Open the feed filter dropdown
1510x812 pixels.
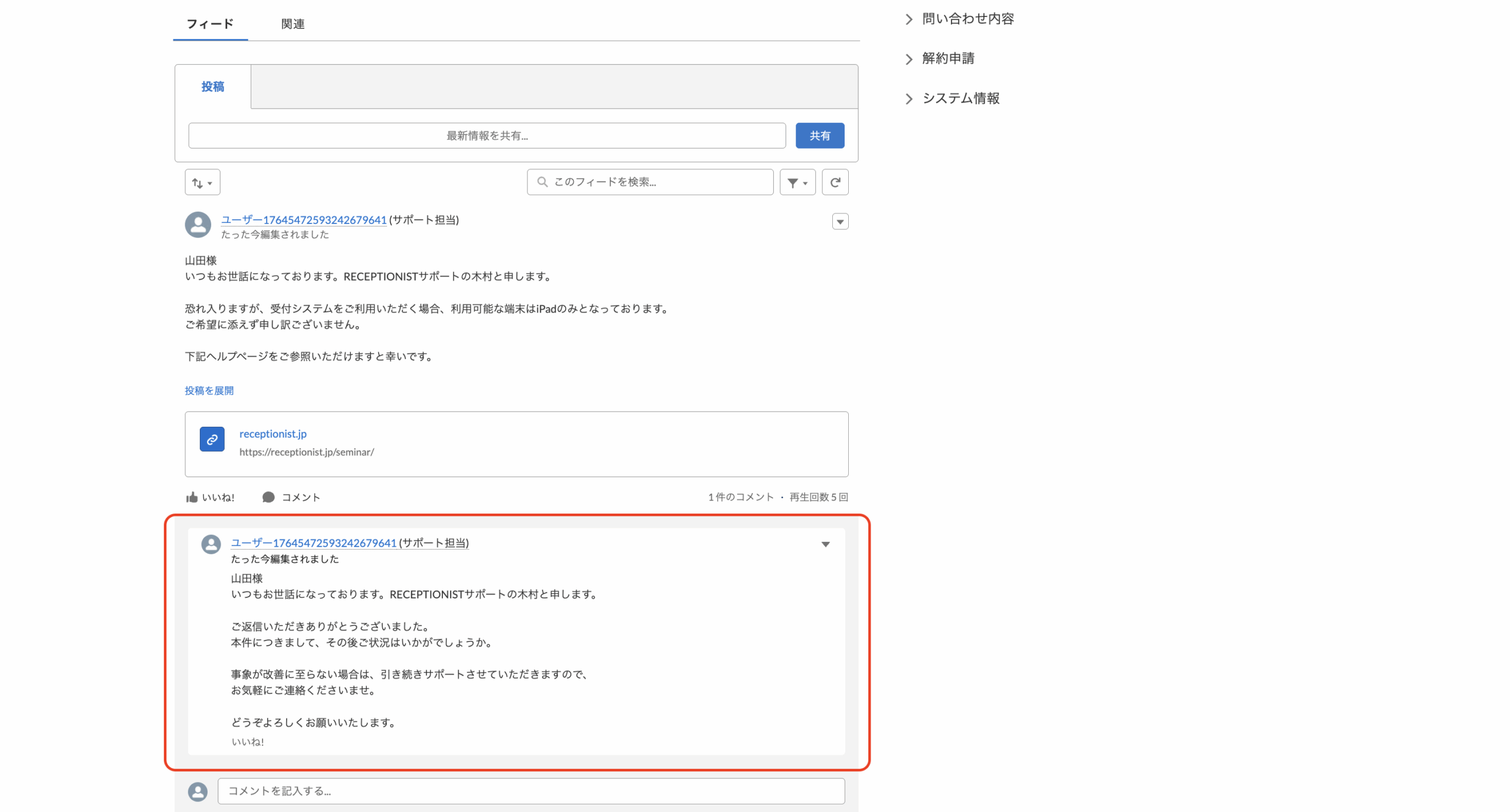(797, 182)
